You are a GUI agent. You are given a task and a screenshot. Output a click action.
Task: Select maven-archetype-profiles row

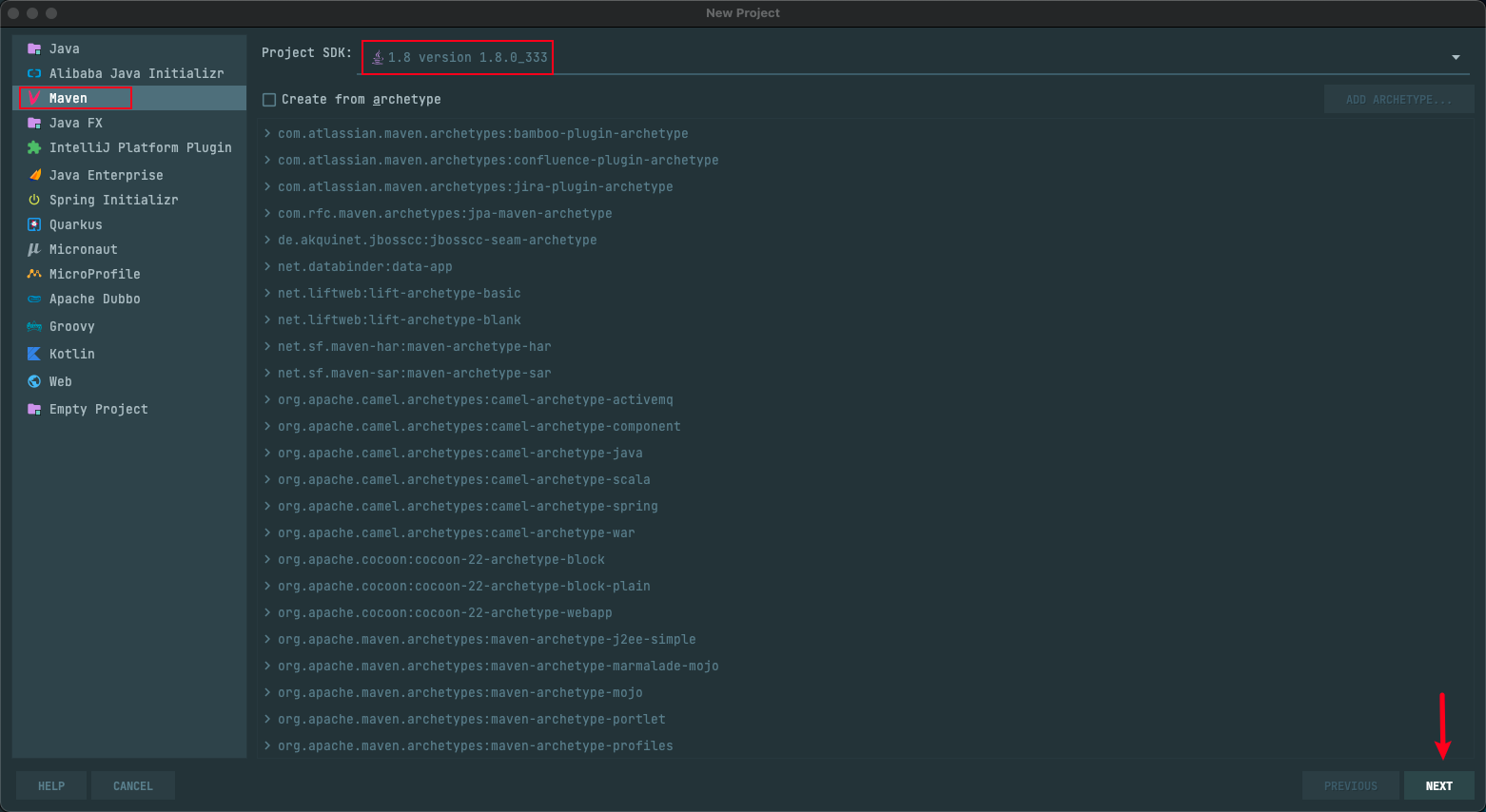[x=866, y=745]
